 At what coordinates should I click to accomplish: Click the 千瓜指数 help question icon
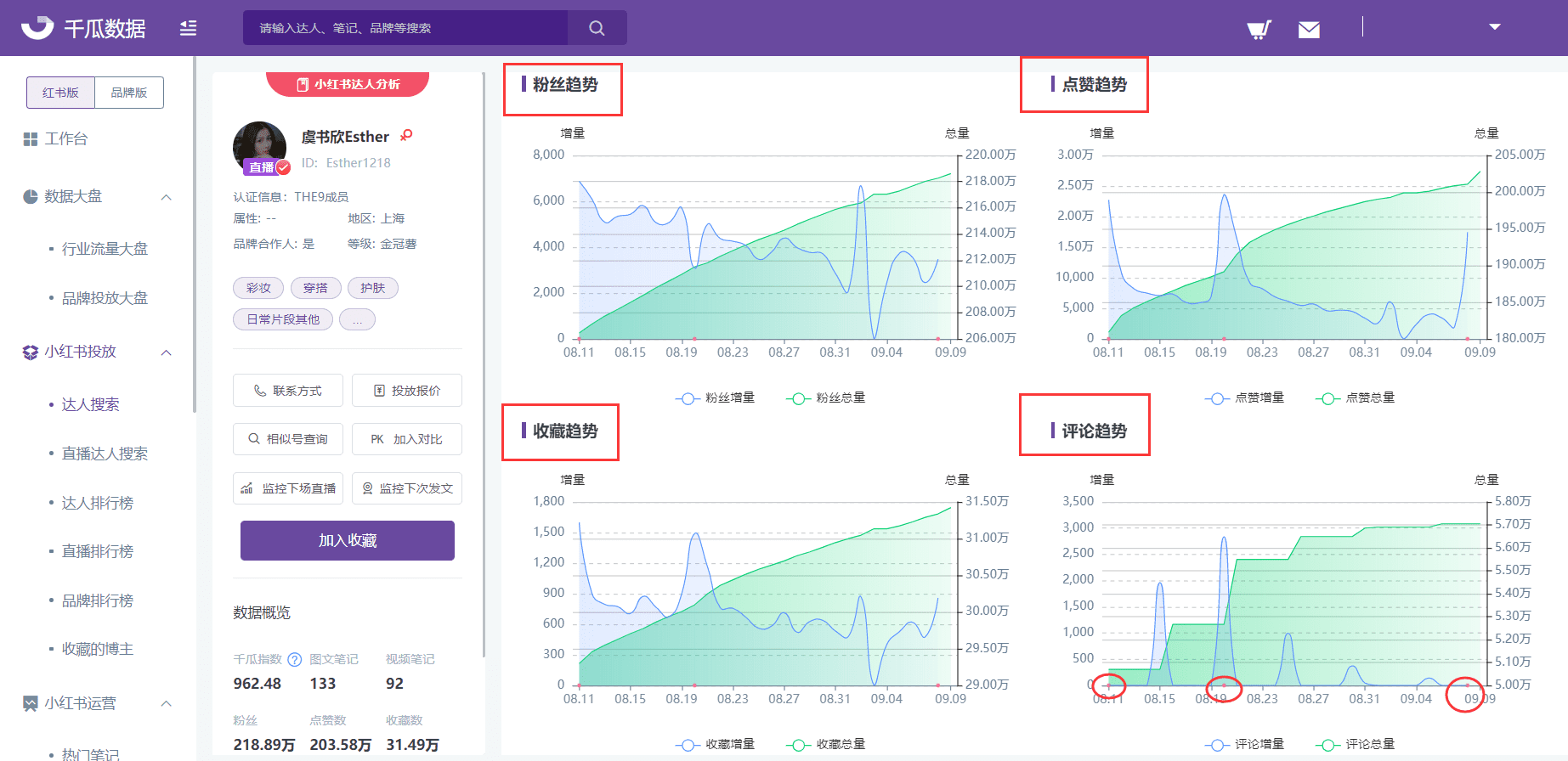(294, 660)
